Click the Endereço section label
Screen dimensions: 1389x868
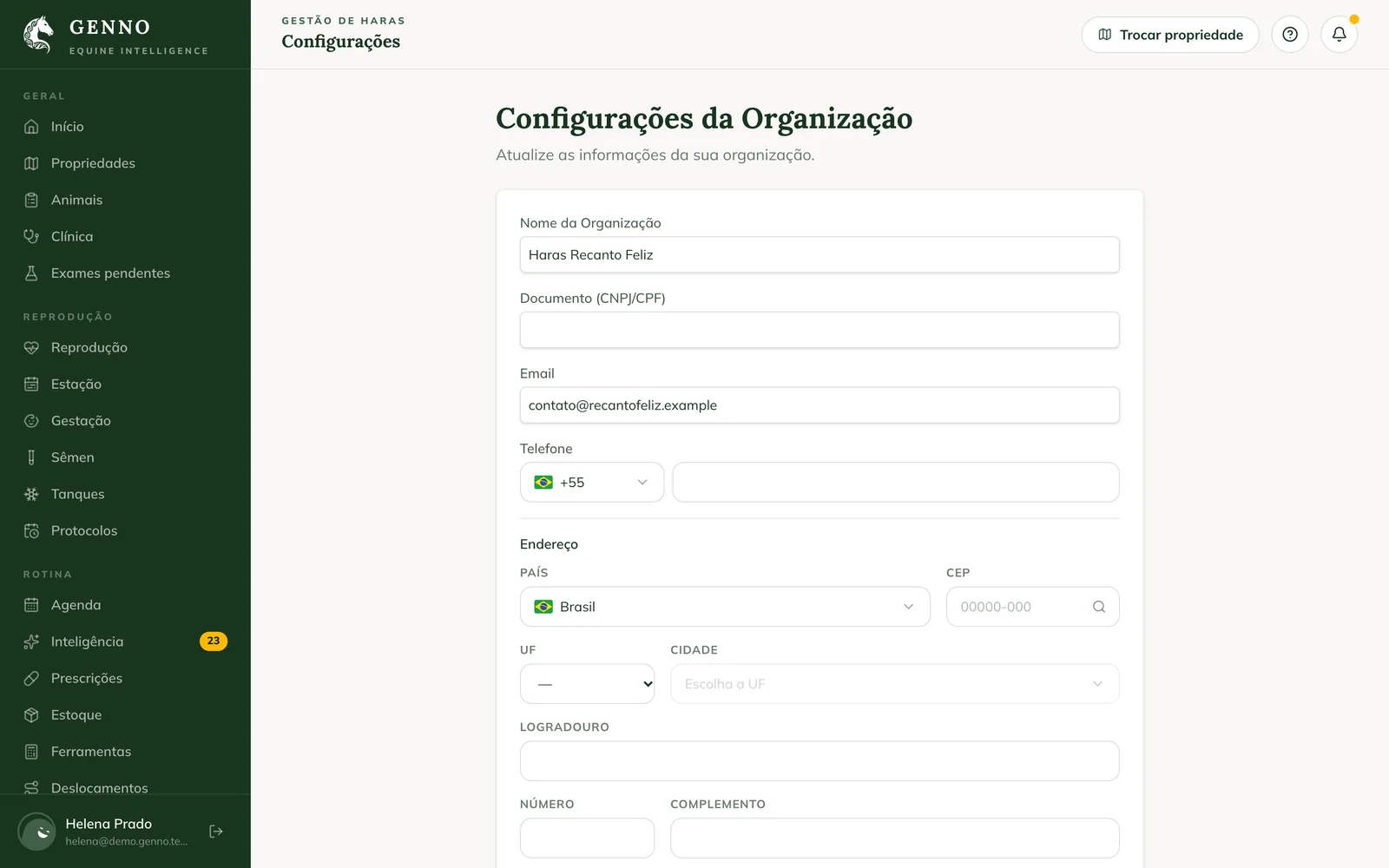(x=549, y=544)
